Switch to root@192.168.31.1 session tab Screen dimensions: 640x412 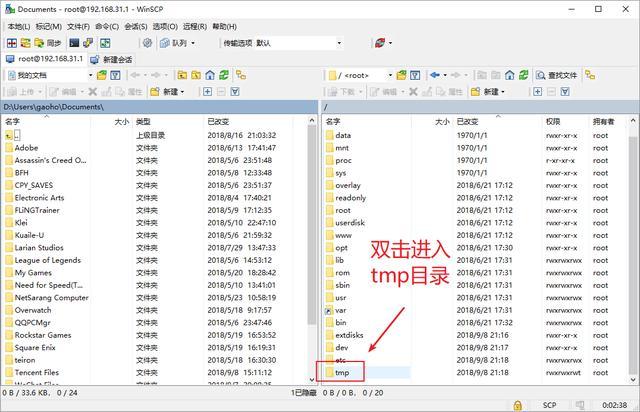(44, 59)
